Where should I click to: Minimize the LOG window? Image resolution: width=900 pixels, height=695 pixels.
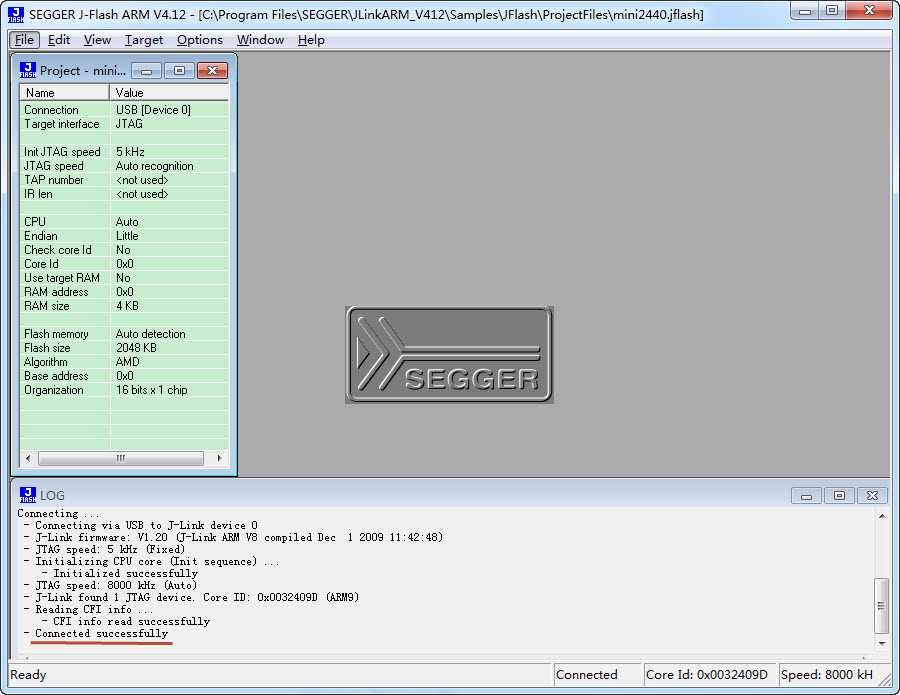806,495
